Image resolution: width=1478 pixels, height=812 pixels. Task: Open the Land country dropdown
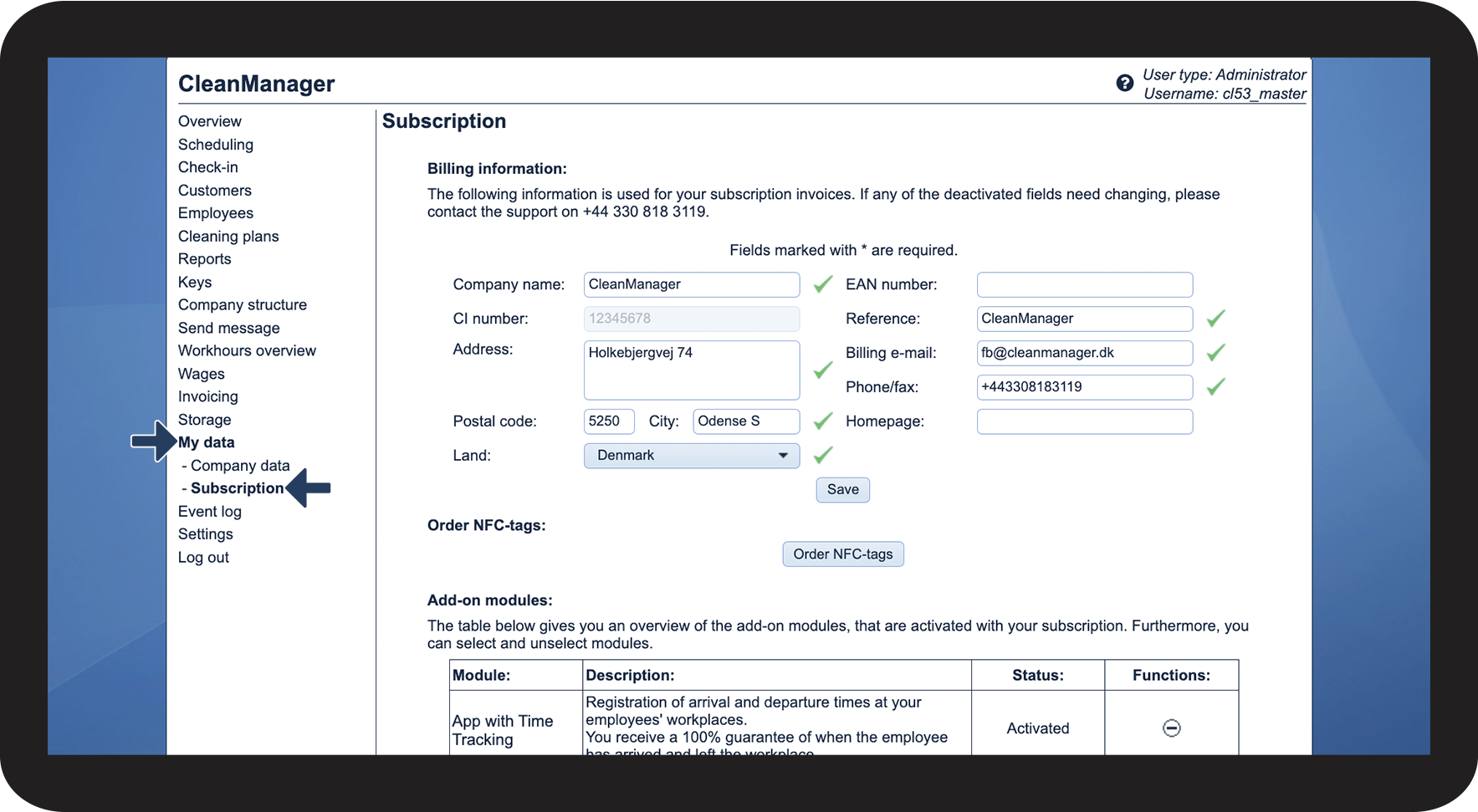coord(691,456)
